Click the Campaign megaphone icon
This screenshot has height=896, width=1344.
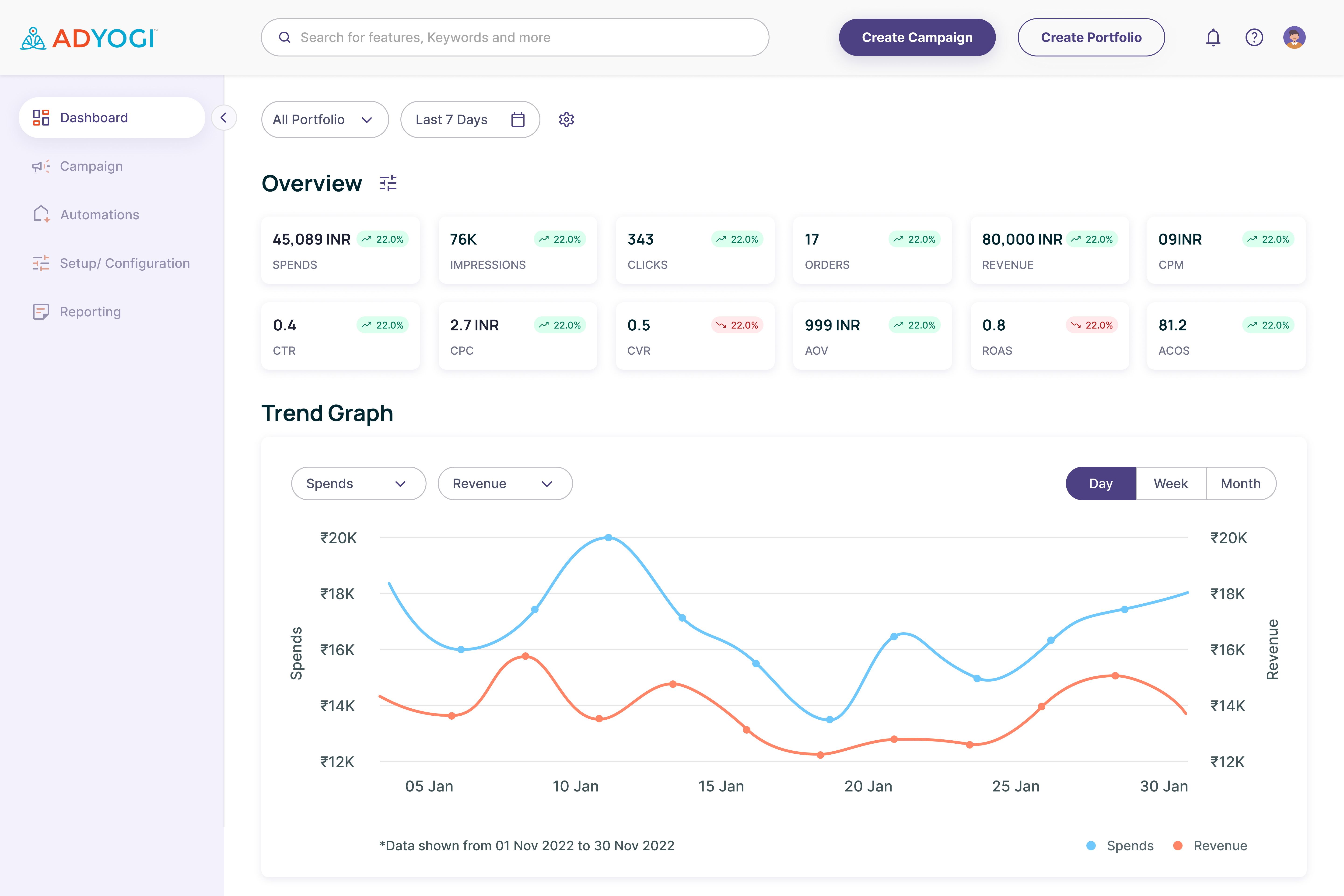pos(41,166)
